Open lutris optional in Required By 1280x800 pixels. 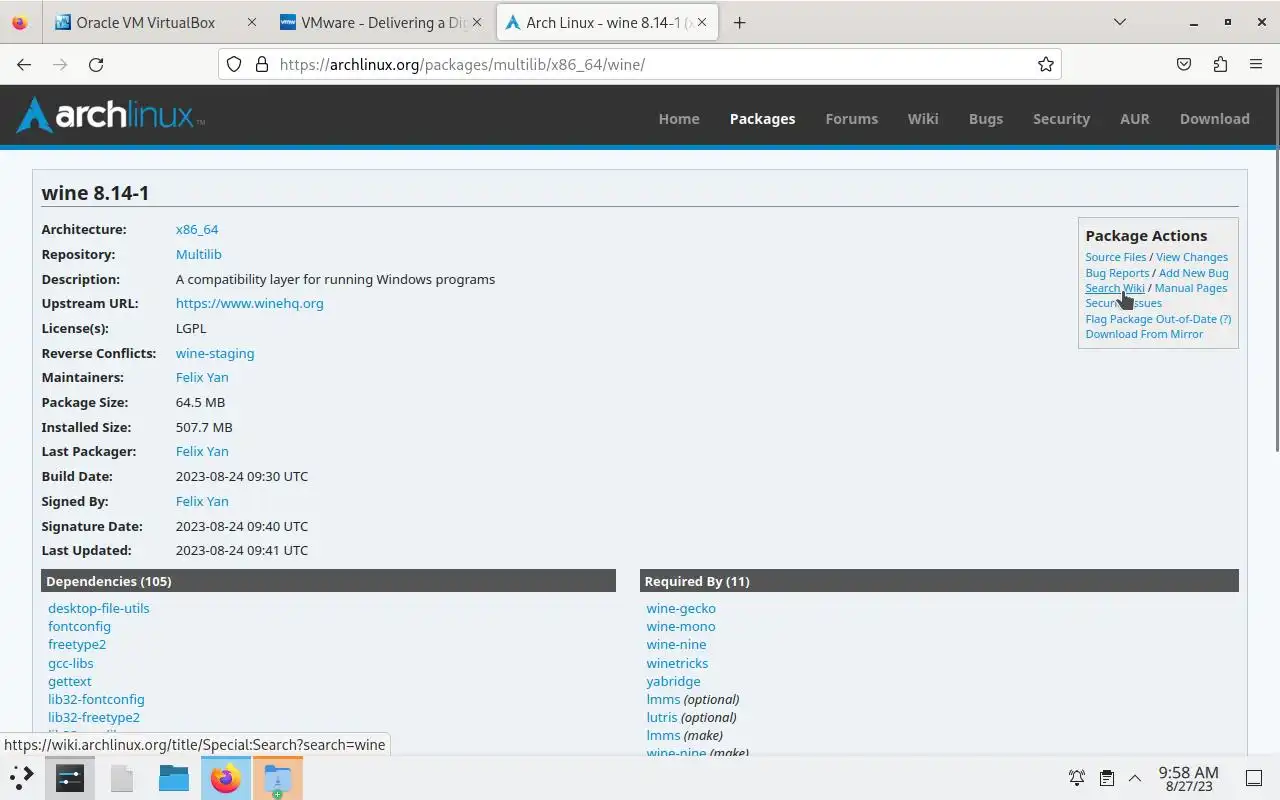coord(661,717)
